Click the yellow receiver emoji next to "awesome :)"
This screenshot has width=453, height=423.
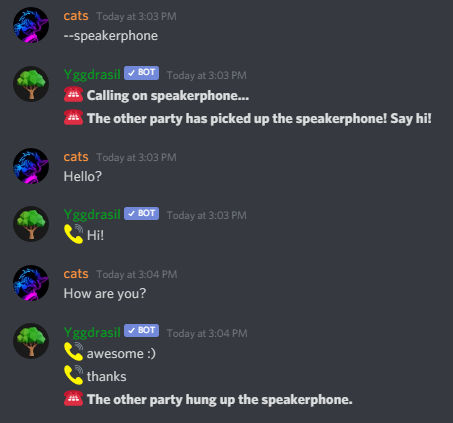[x=73, y=352]
